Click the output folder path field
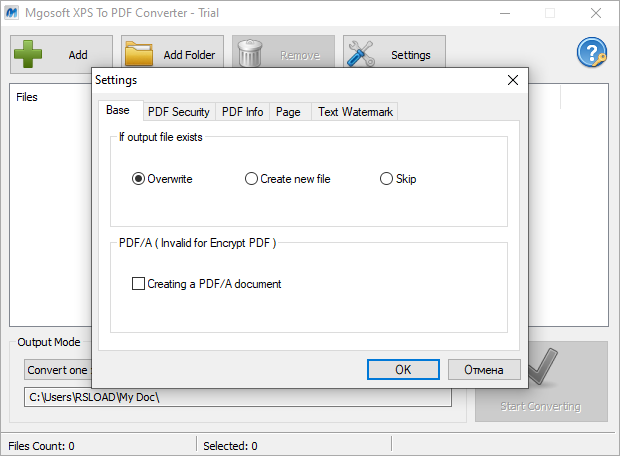The image size is (620, 456). click(238, 397)
